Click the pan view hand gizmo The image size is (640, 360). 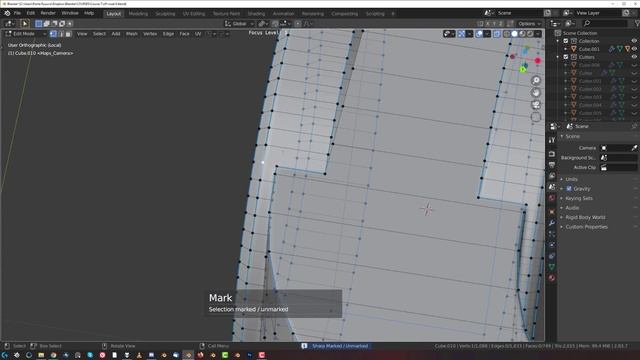(536, 93)
